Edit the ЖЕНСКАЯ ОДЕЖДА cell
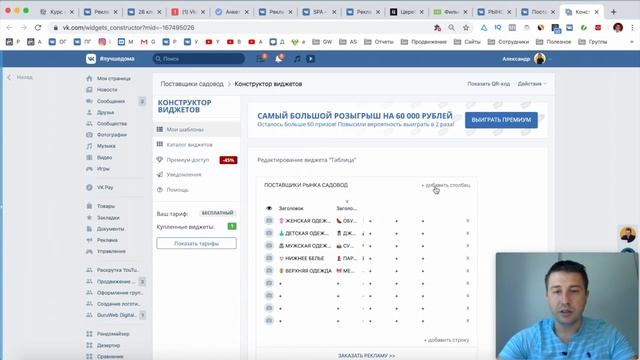 (x=305, y=221)
